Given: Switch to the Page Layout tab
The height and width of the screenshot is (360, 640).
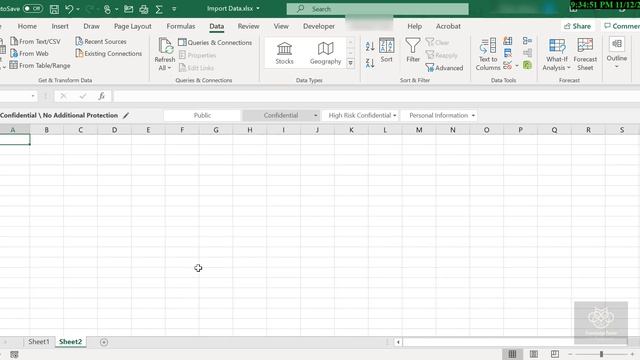Looking at the screenshot, I should [133, 26].
